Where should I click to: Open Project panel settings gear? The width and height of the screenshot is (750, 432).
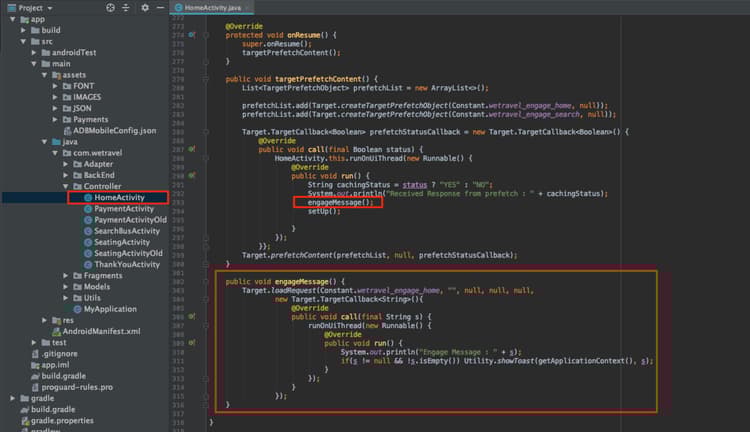[x=145, y=8]
